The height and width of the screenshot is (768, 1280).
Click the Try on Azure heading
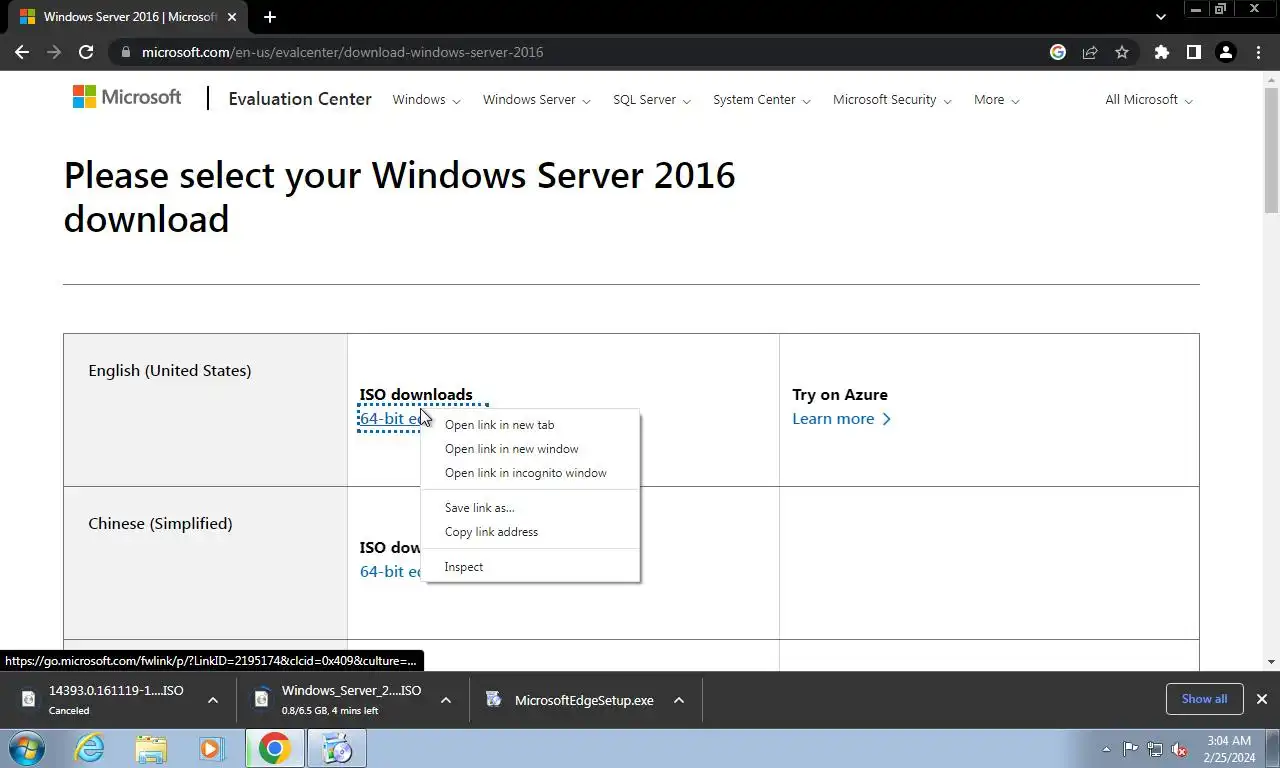[840, 395]
